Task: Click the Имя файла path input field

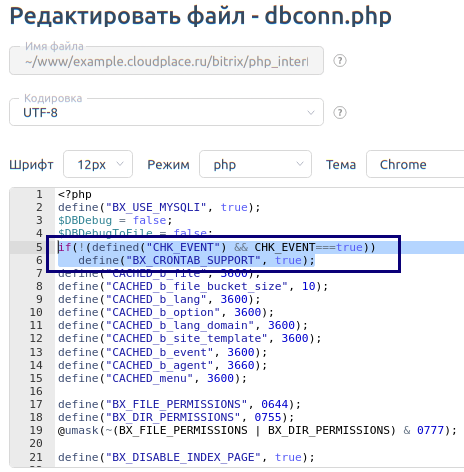Action: pyautogui.click(x=166, y=61)
